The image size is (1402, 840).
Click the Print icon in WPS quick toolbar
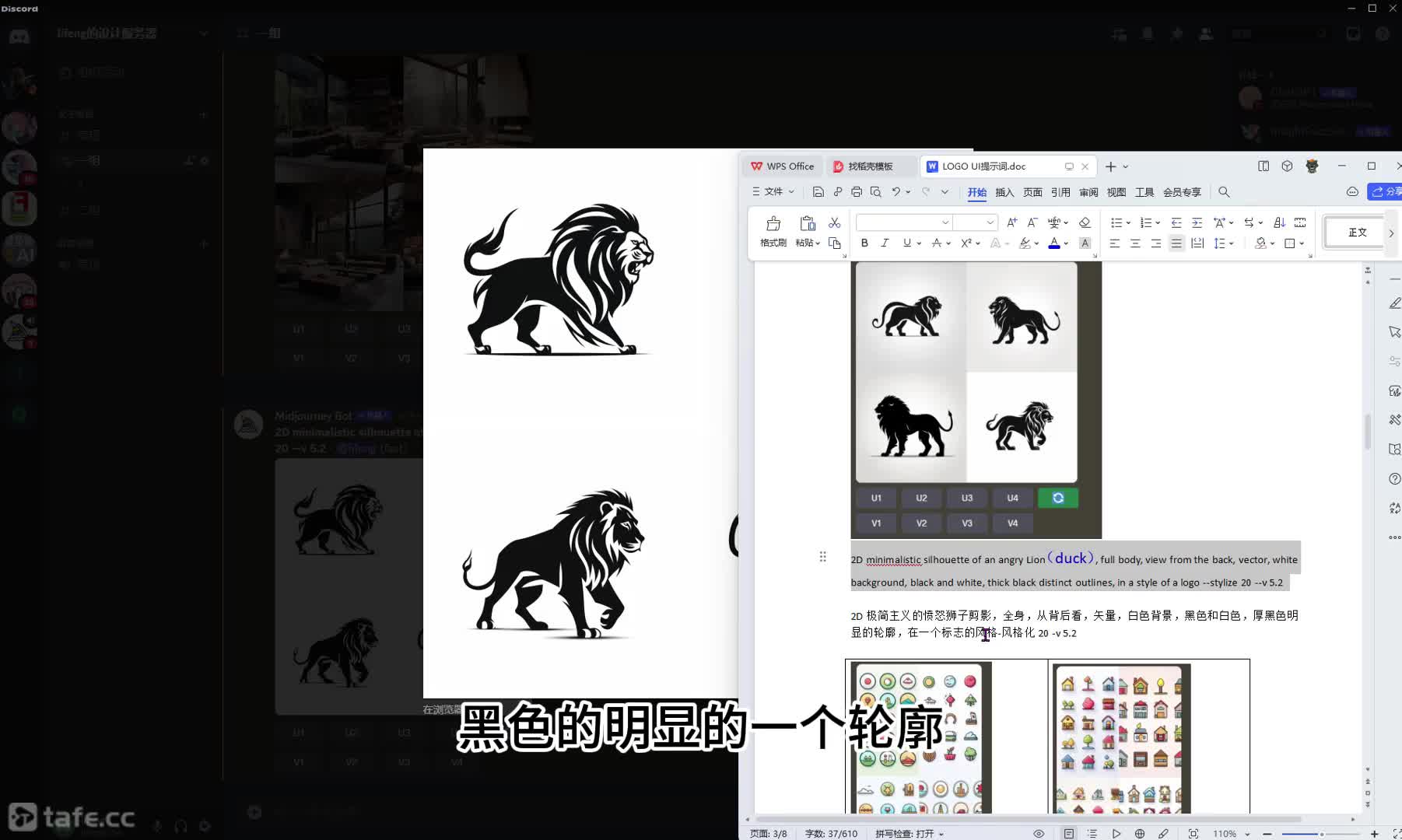(857, 191)
